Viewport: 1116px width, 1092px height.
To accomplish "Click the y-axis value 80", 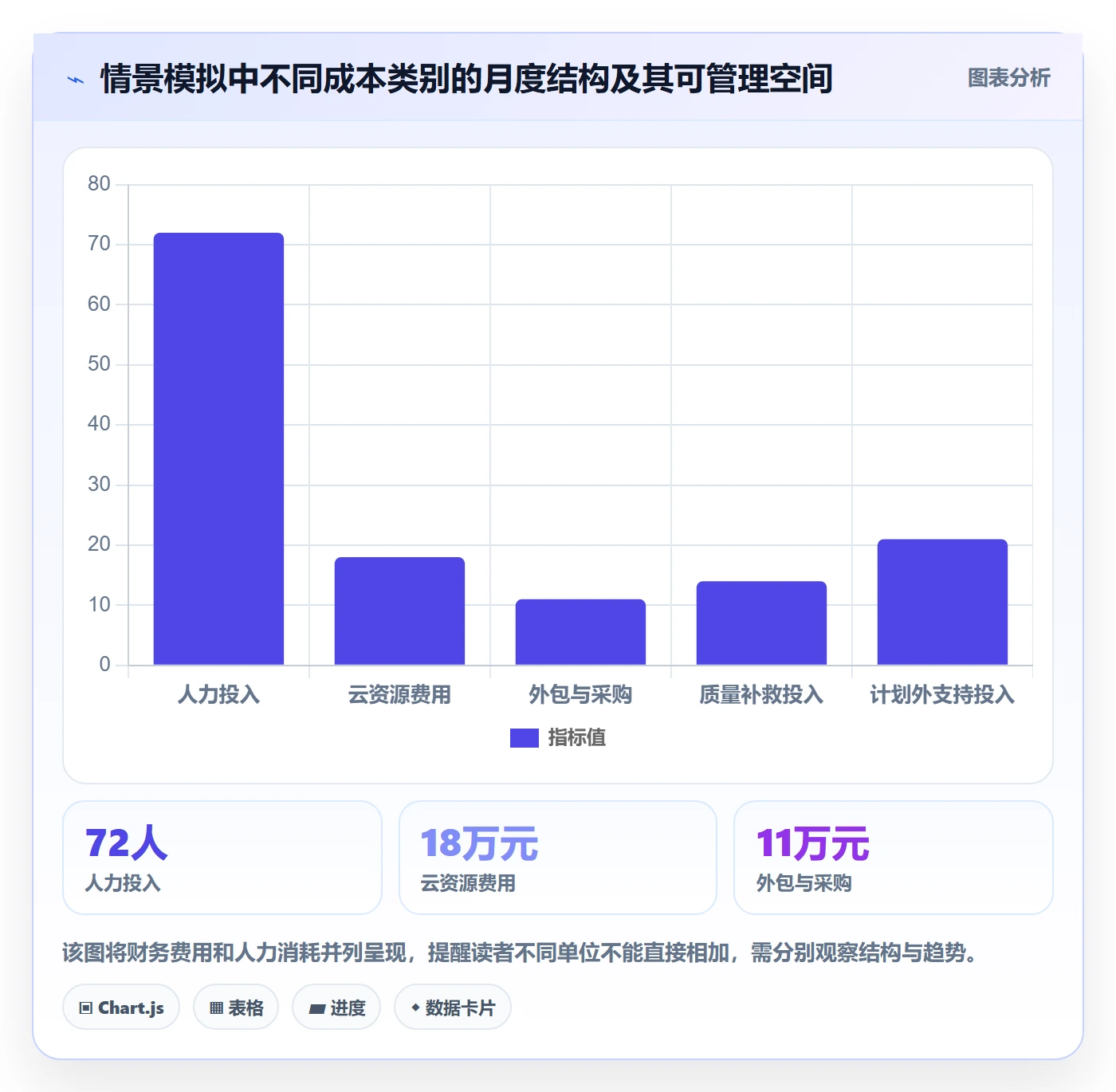I will pyautogui.click(x=99, y=184).
